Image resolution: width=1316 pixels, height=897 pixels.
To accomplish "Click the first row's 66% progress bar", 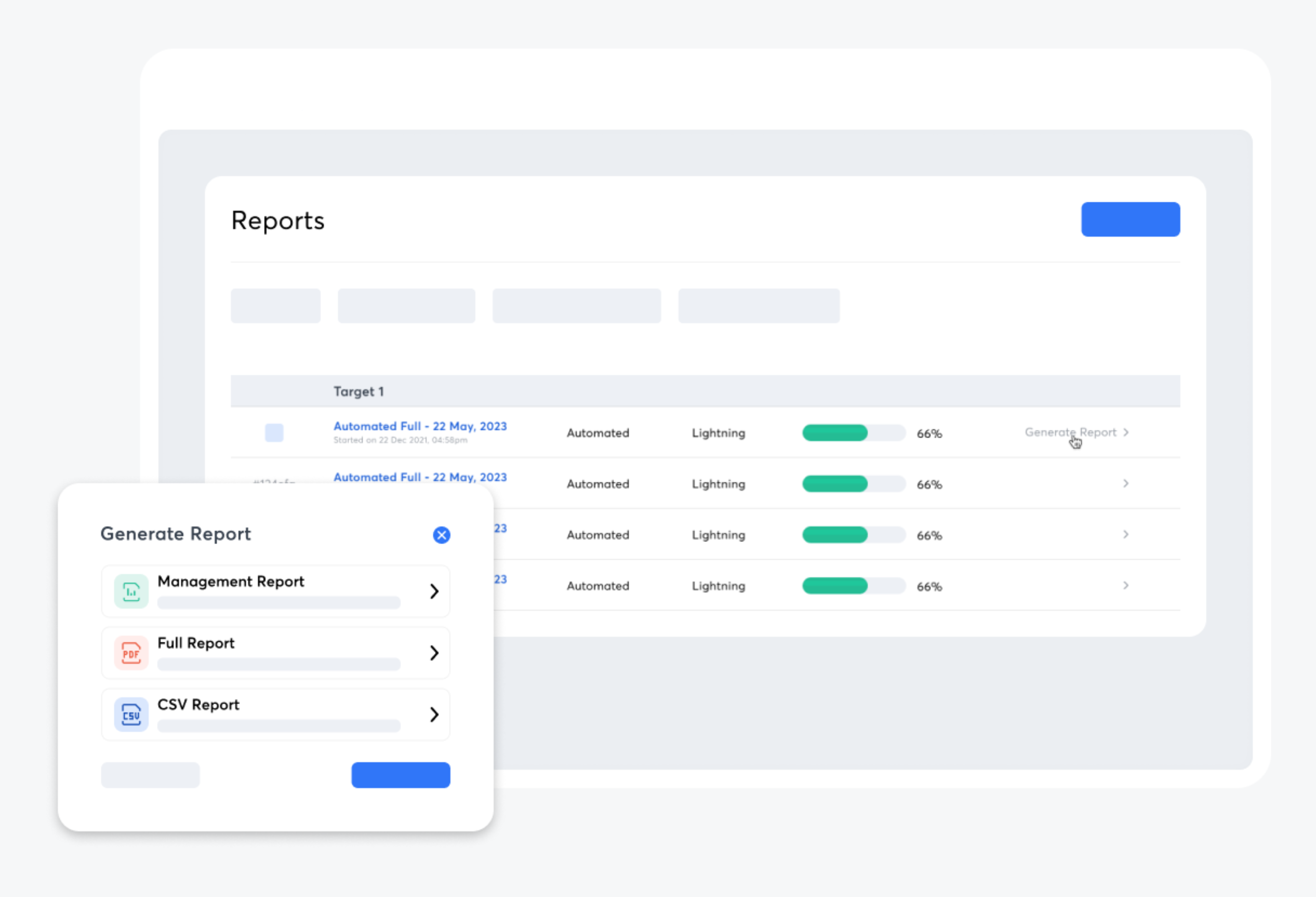I will click(x=853, y=433).
